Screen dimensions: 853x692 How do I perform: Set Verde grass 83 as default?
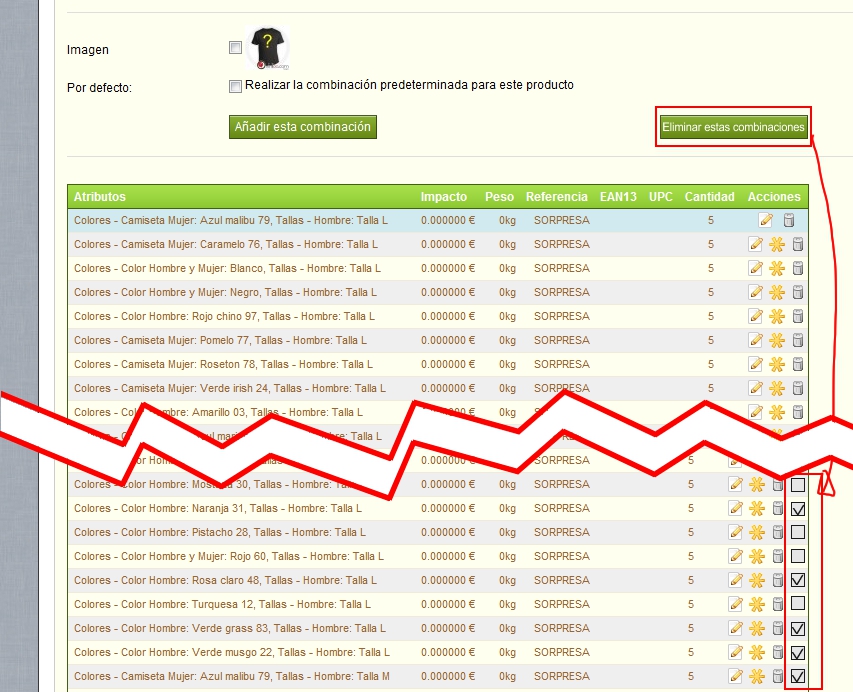tap(757, 628)
